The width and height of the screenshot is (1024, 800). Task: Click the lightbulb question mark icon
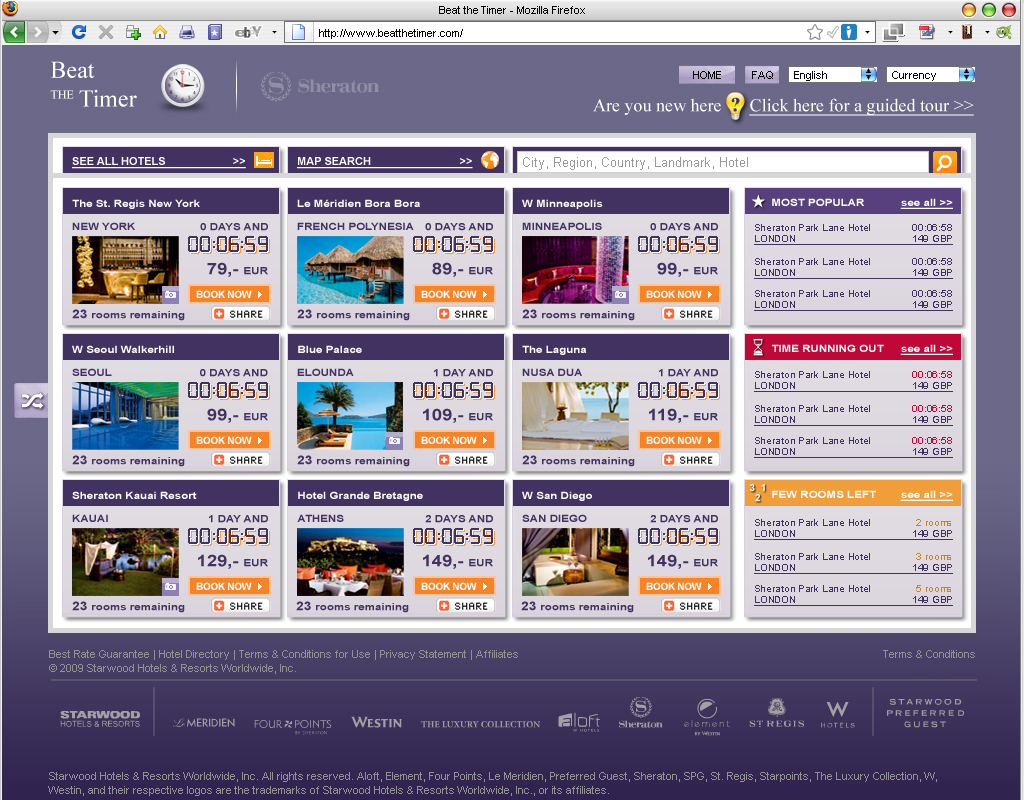click(x=735, y=106)
